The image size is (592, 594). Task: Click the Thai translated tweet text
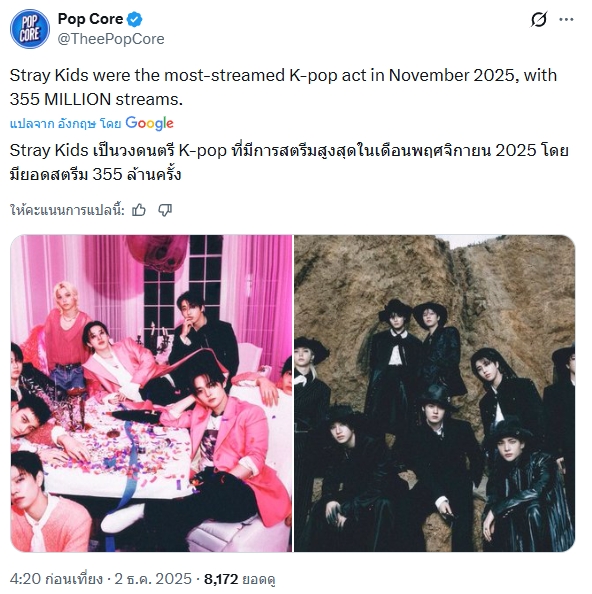[289, 162]
